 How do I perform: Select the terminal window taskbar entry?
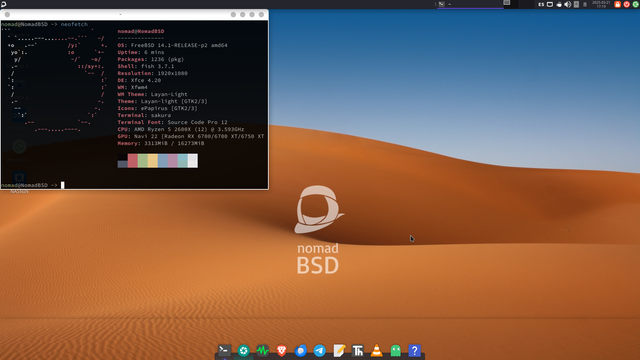tap(470, 4)
